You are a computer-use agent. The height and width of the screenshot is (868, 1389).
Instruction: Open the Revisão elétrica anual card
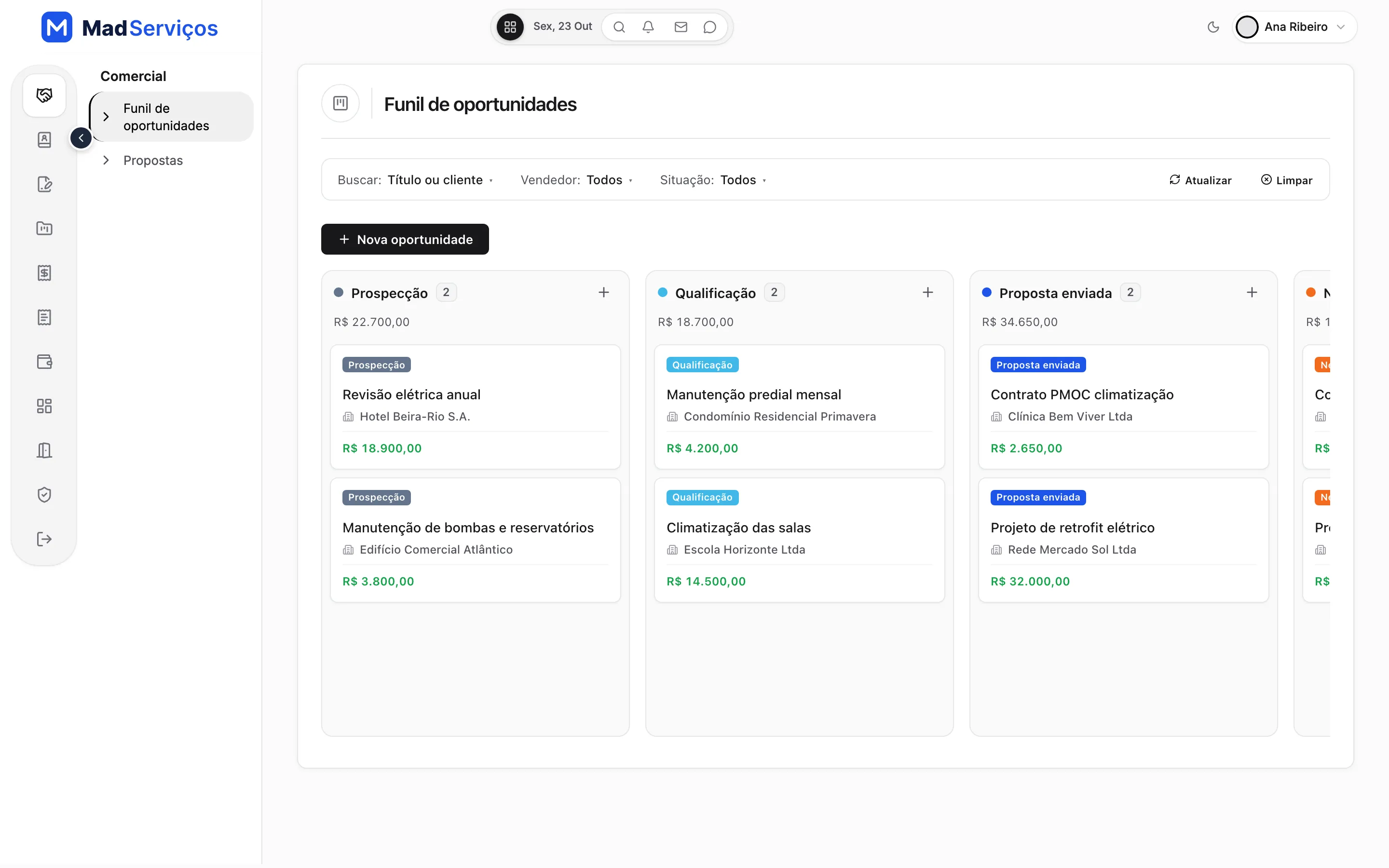pyautogui.click(x=475, y=407)
